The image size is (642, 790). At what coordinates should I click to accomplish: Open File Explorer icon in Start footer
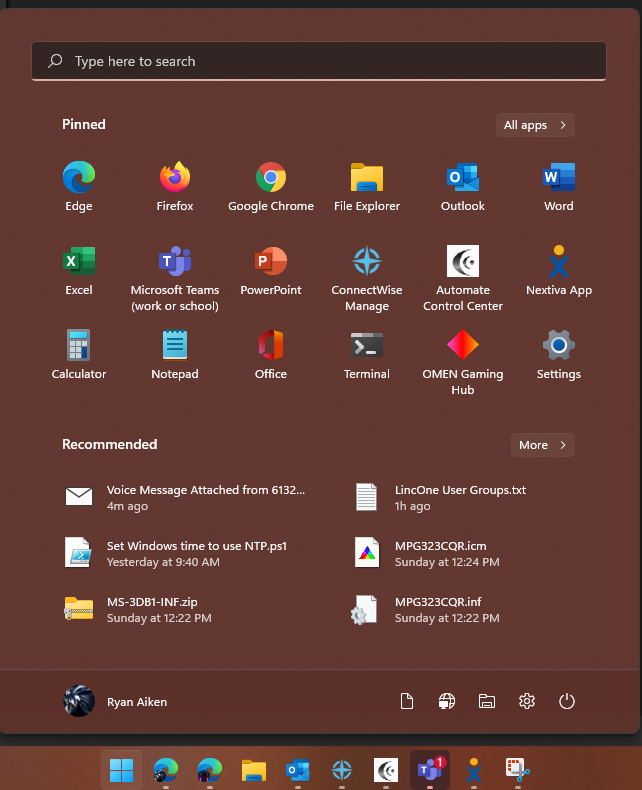(x=487, y=701)
